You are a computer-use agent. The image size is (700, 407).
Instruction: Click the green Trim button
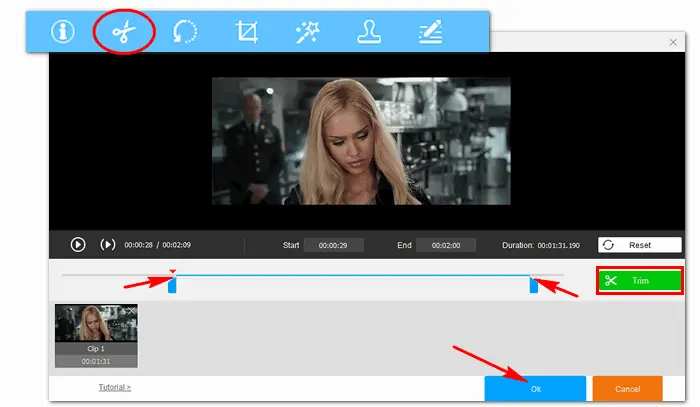pyautogui.click(x=639, y=281)
